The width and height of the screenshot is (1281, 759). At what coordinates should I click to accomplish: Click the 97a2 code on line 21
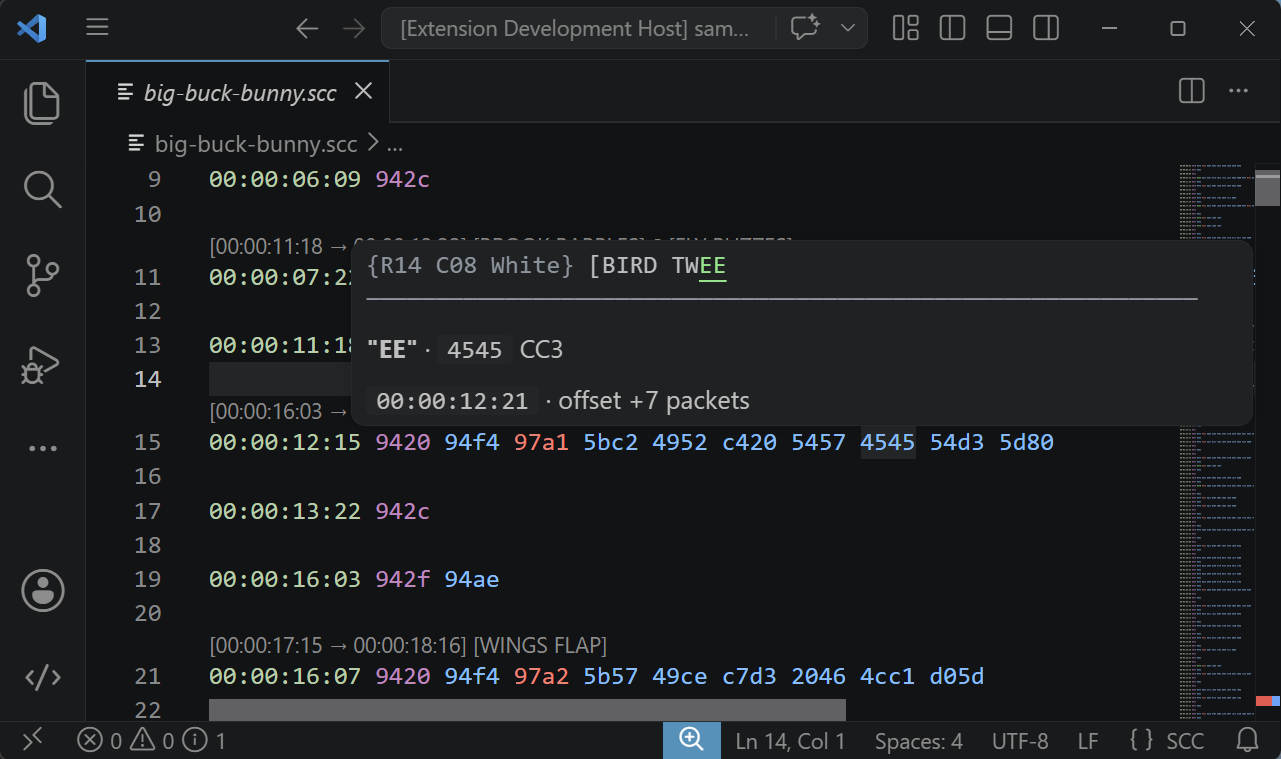pos(541,677)
